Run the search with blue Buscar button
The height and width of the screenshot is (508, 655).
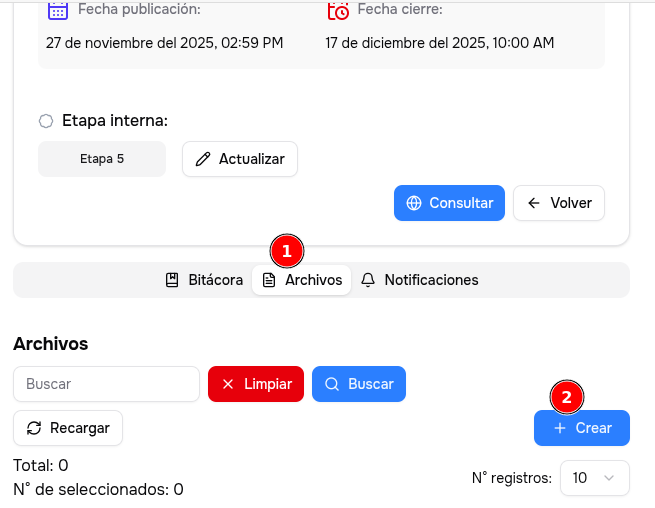(359, 384)
